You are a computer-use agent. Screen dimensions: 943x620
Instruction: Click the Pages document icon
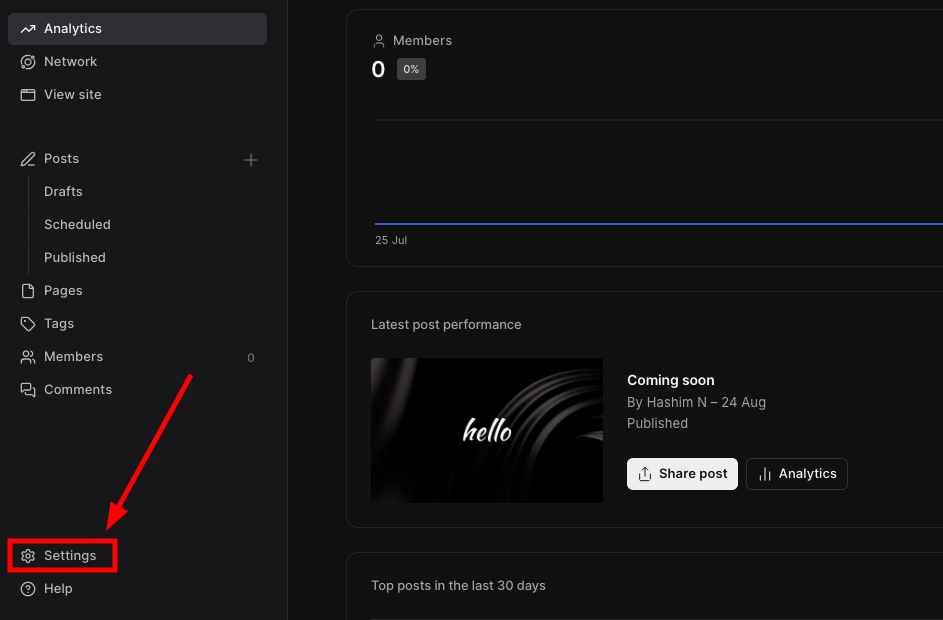tap(28, 291)
